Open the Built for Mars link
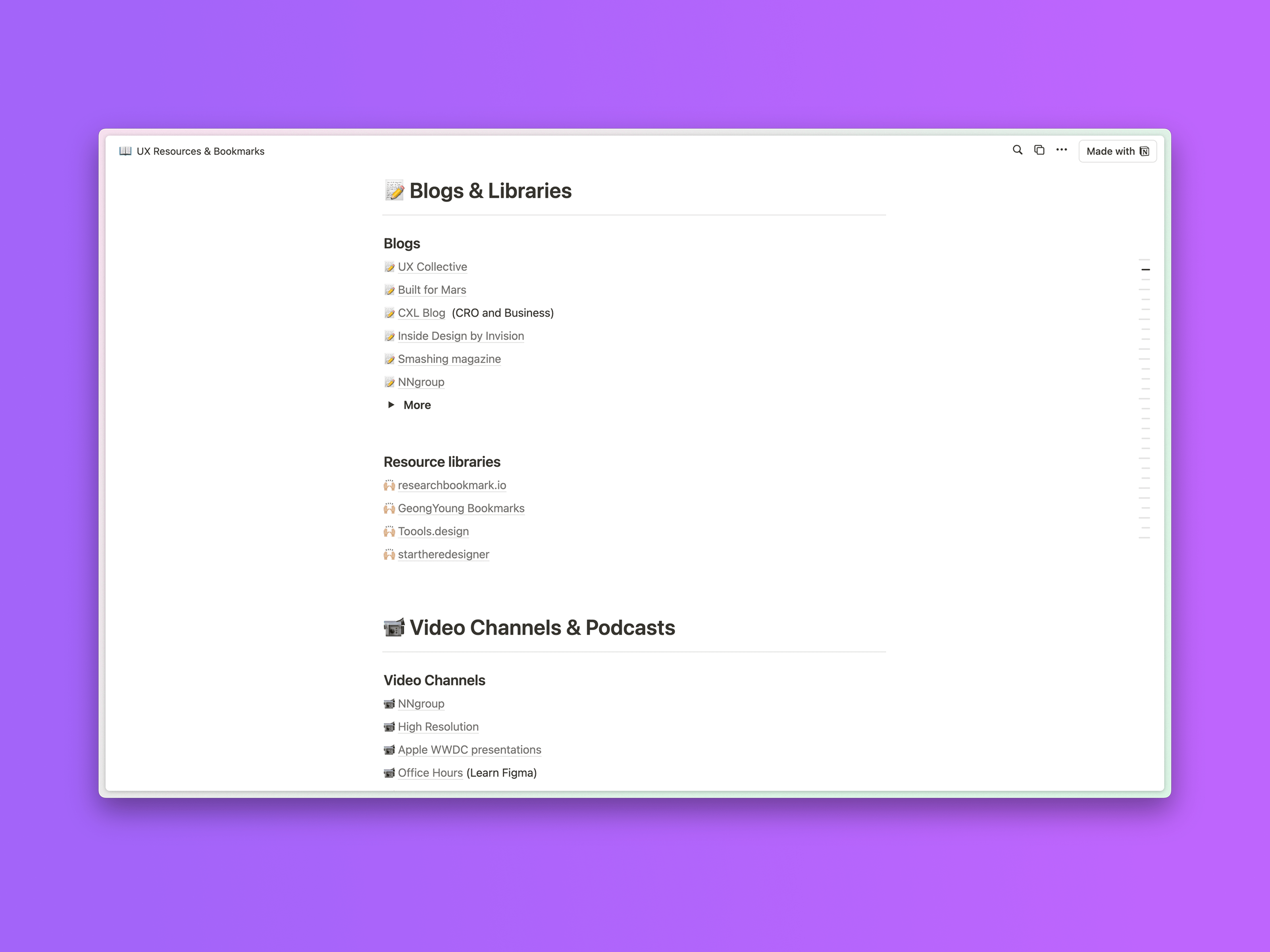This screenshot has height=952, width=1270. tap(432, 290)
